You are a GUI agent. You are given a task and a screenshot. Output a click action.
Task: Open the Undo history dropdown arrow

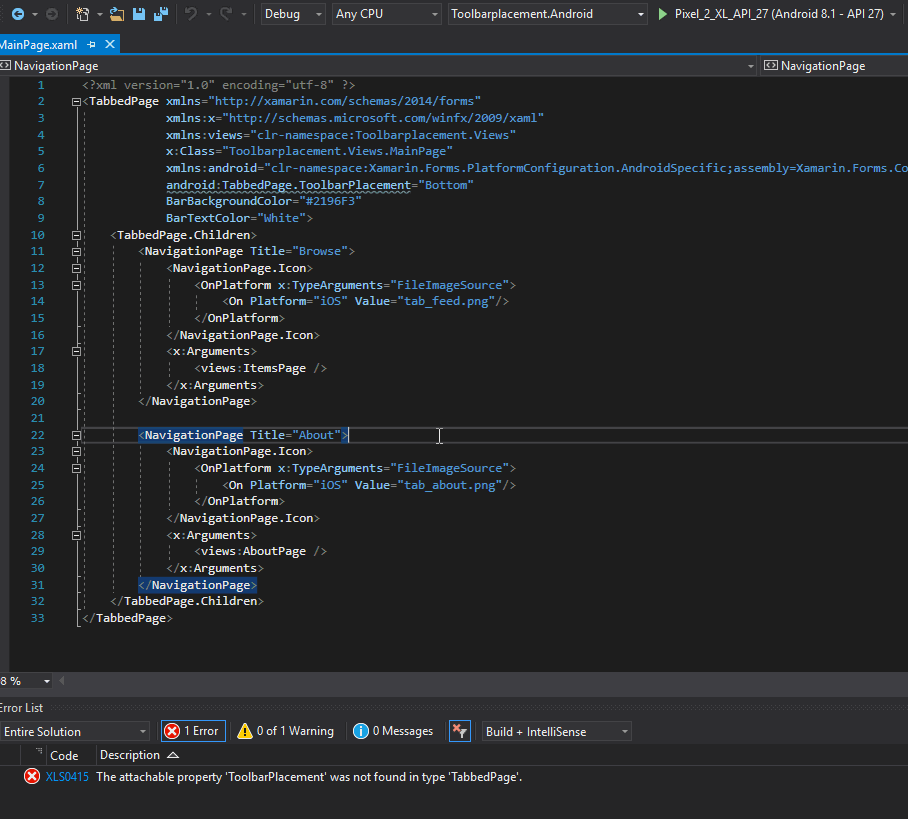click(x=208, y=14)
